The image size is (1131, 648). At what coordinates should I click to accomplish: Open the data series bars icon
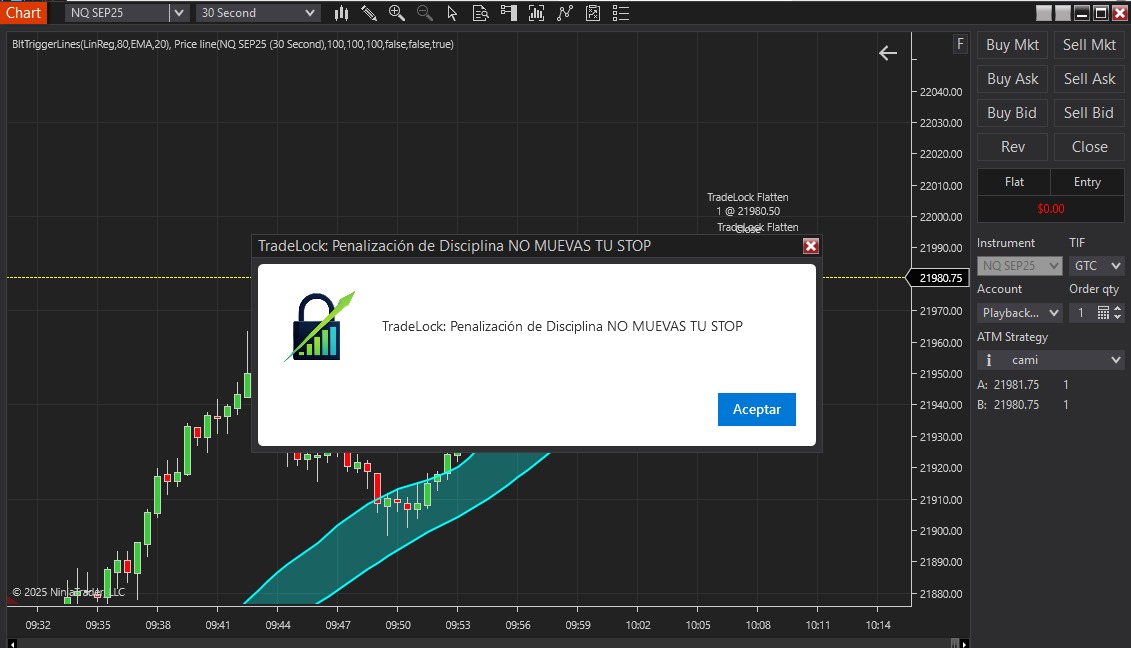click(x=536, y=13)
